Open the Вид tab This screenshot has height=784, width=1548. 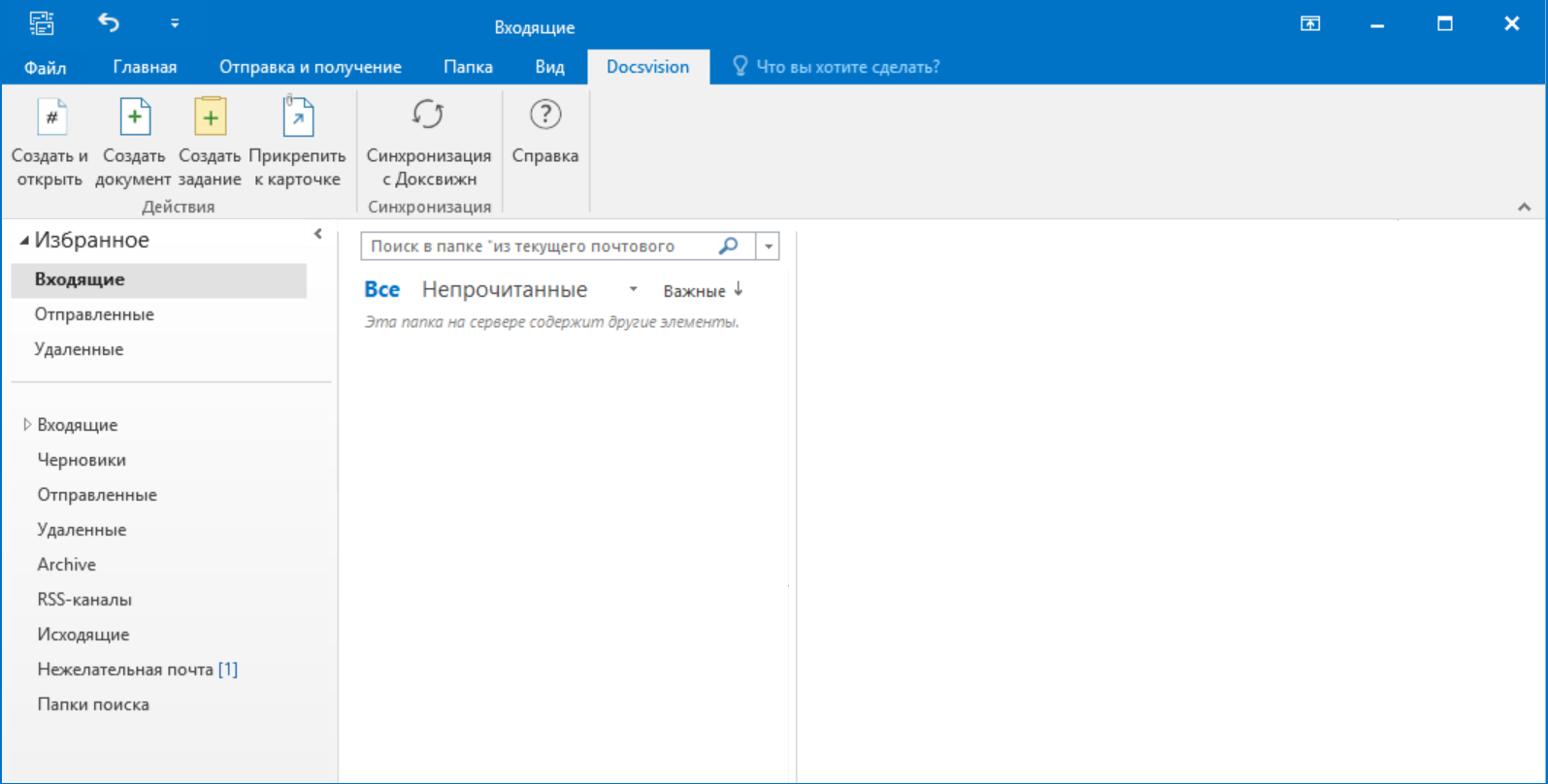pos(549,67)
